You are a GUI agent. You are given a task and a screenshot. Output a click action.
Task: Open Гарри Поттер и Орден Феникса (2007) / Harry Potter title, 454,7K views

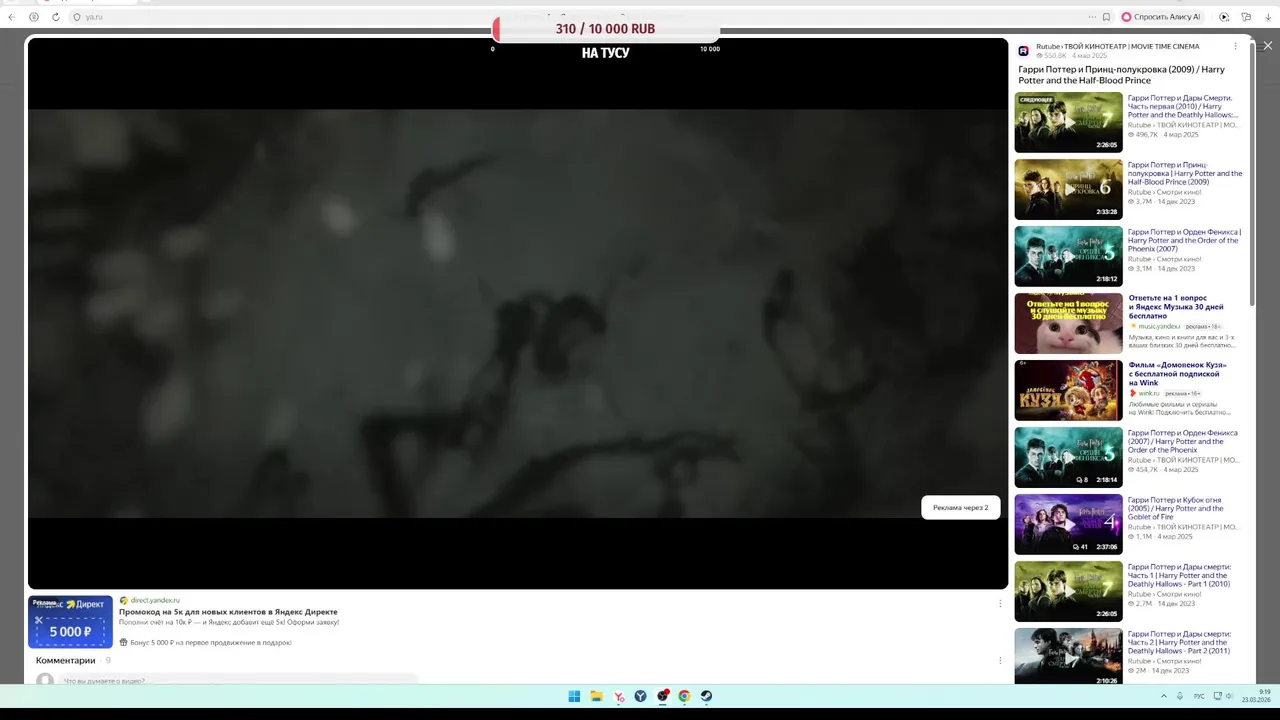click(x=1183, y=441)
